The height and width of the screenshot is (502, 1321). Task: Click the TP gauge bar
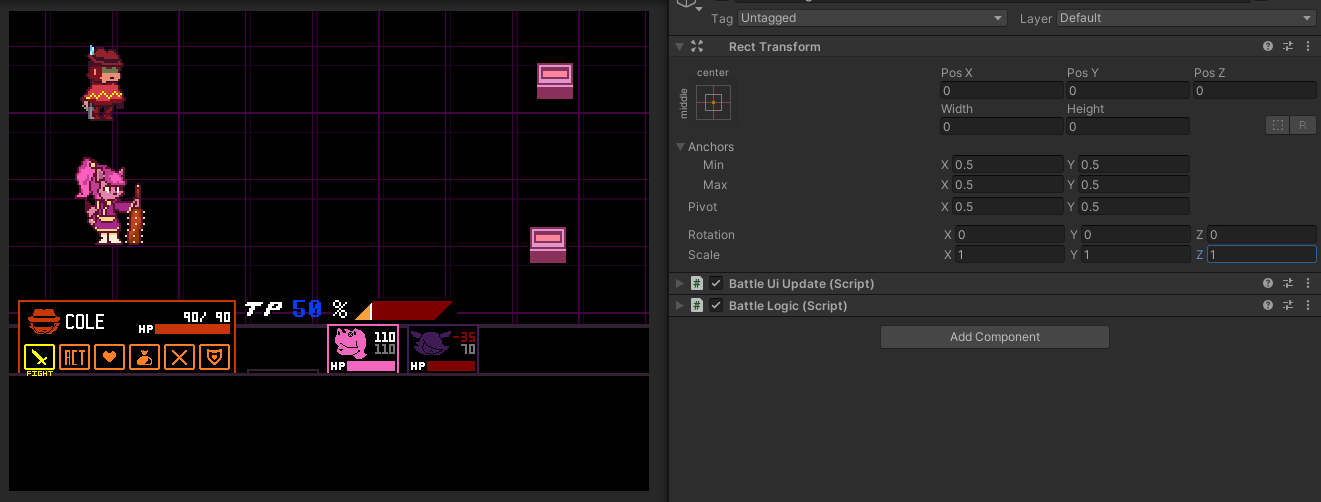point(404,311)
